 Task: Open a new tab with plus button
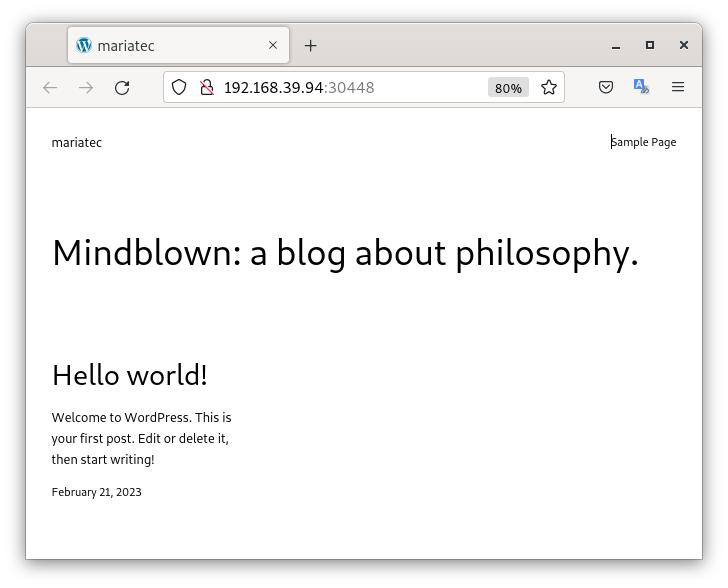point(310,46)
